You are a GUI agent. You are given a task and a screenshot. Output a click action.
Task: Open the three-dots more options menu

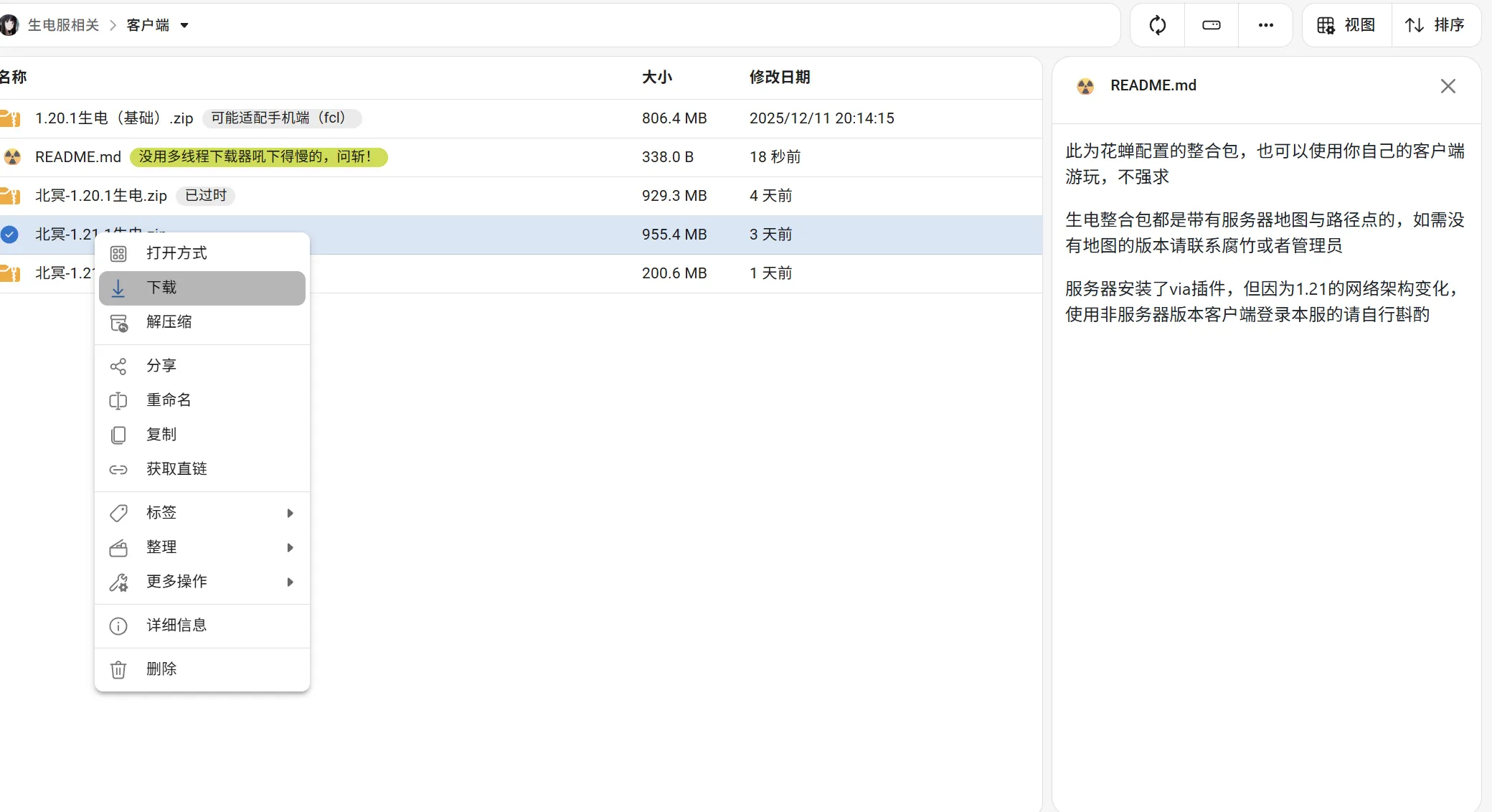[x=1265, y=26]
